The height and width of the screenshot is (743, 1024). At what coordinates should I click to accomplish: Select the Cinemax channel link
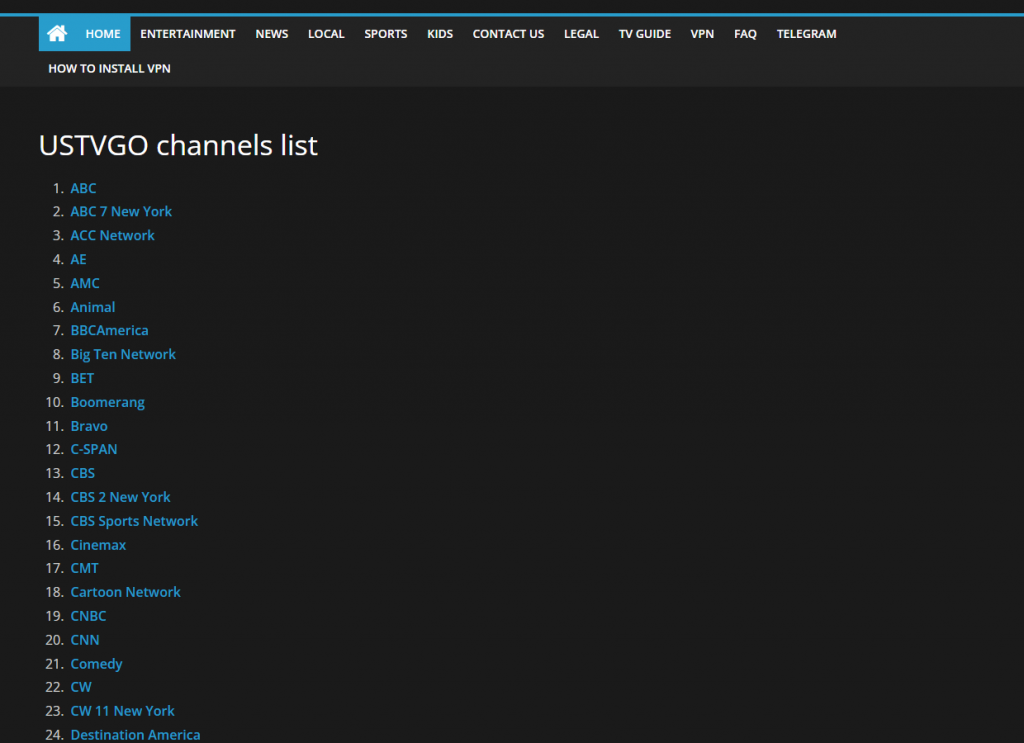[x=98, y=545]
